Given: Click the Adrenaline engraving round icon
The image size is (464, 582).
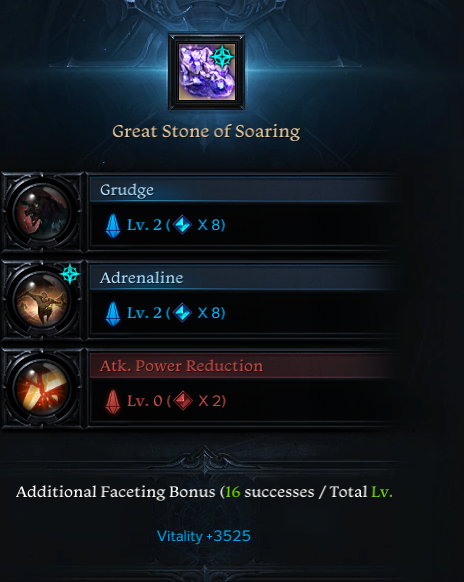Looking at the screenshot, I should [x=42, y=300].
